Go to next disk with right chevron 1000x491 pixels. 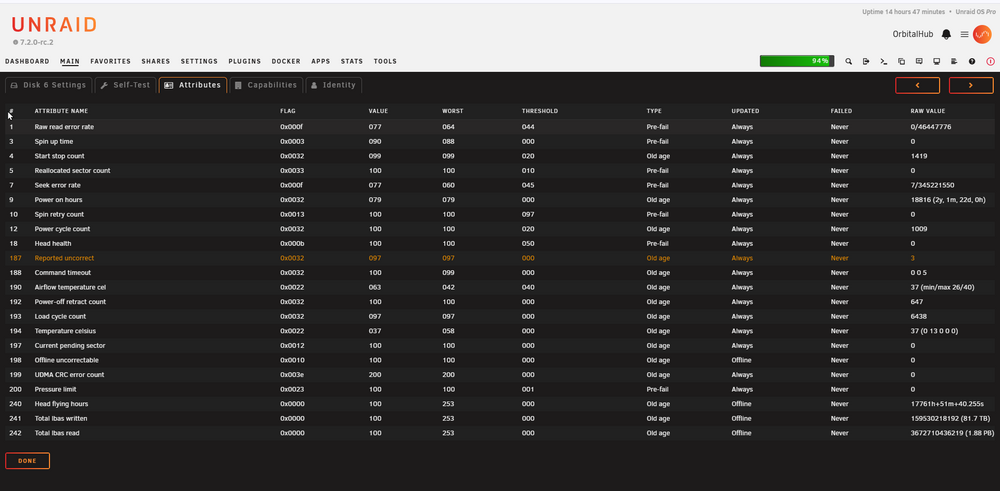[x=971, y=85]
